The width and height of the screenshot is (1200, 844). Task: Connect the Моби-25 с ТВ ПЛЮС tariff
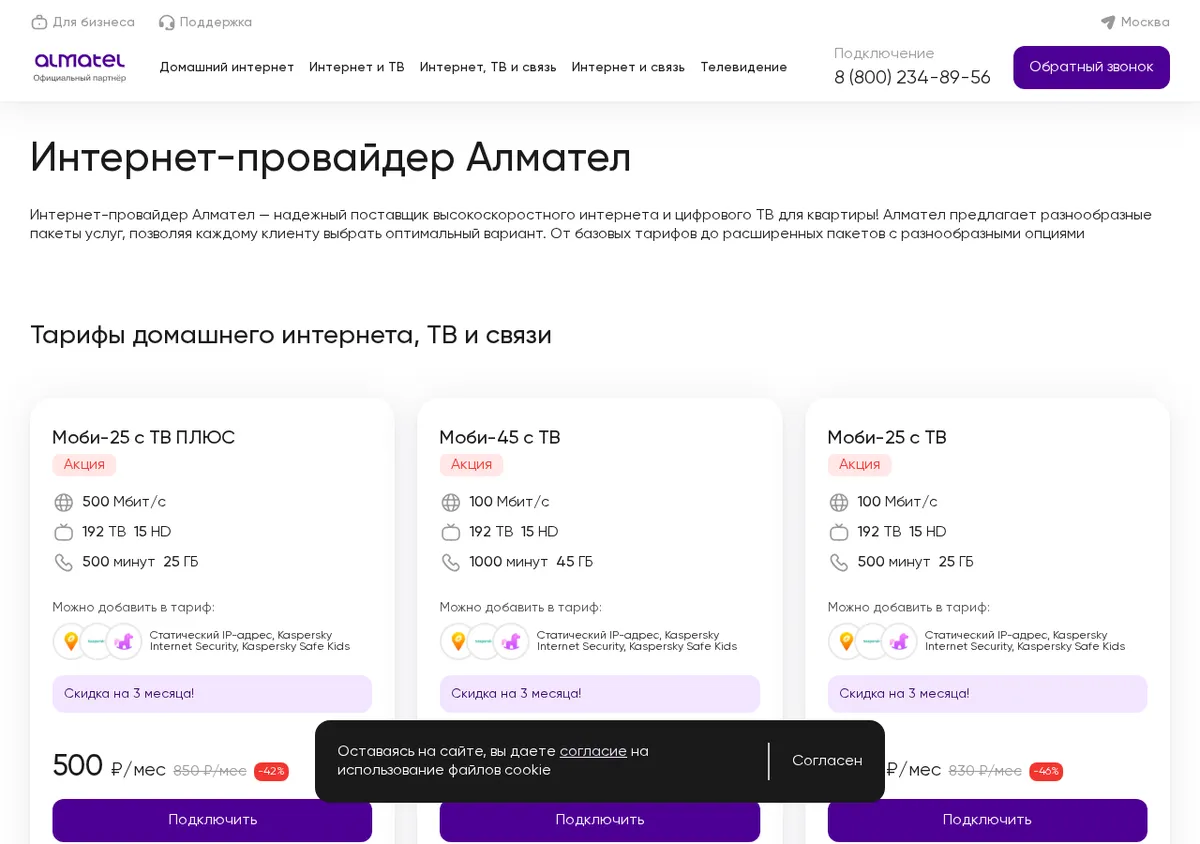212,820
